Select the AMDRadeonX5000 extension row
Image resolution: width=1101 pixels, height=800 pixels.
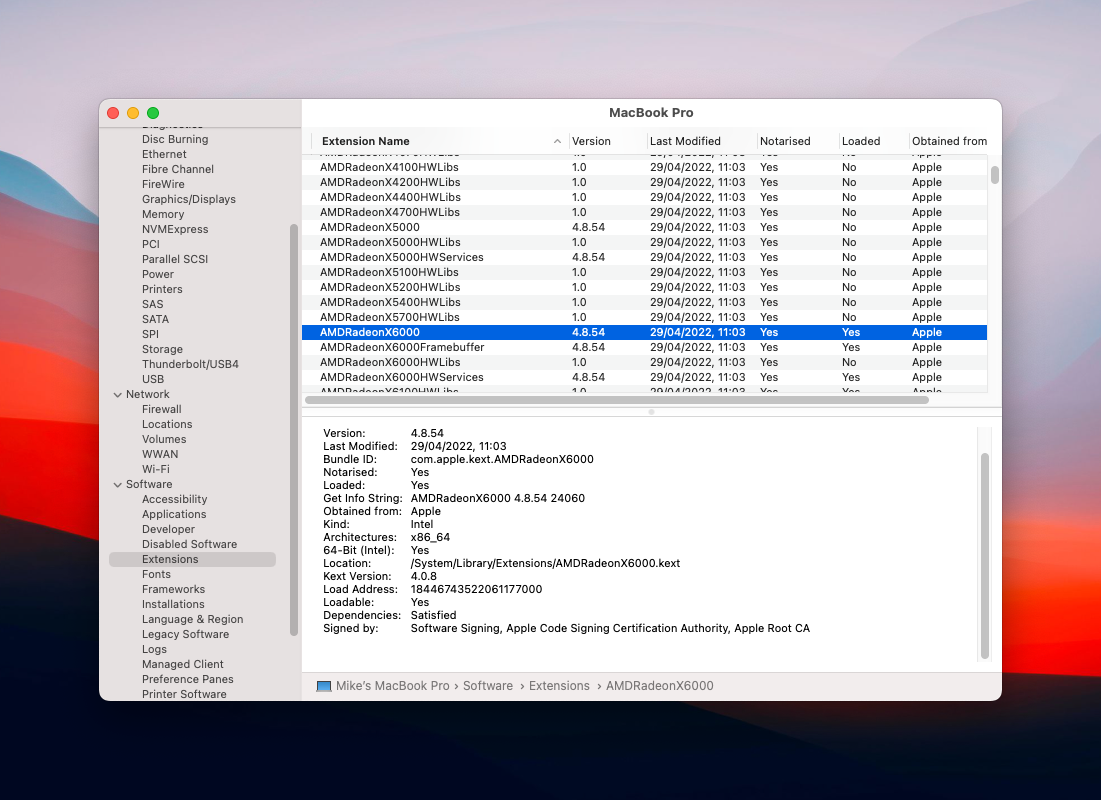[645, 228]
